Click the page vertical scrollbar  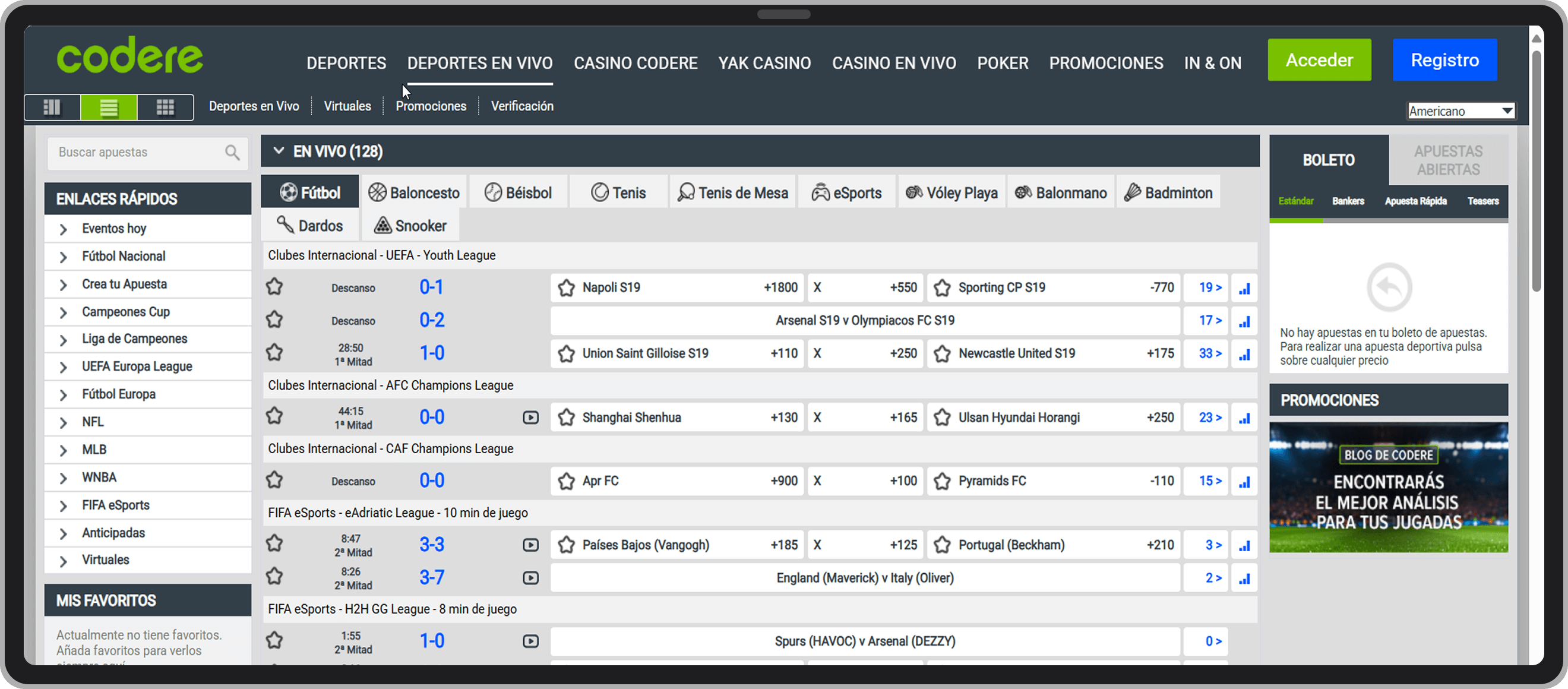(1536, 170)
